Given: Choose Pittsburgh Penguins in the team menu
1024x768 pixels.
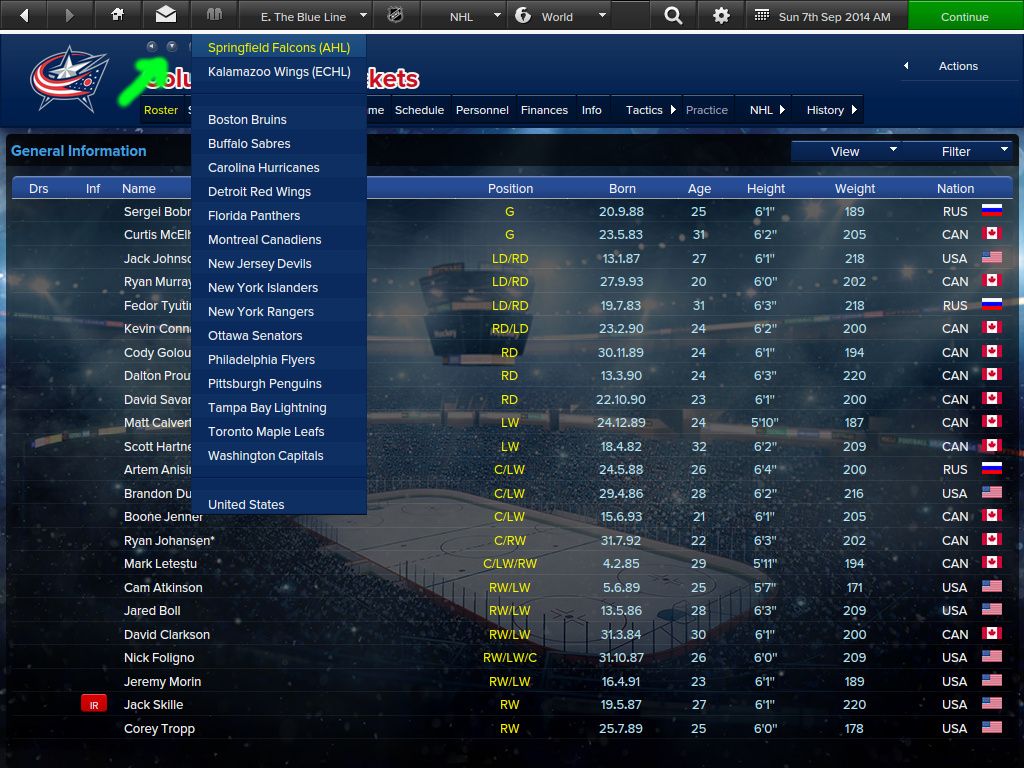Looking at the screenshot, I should [279, 384].
